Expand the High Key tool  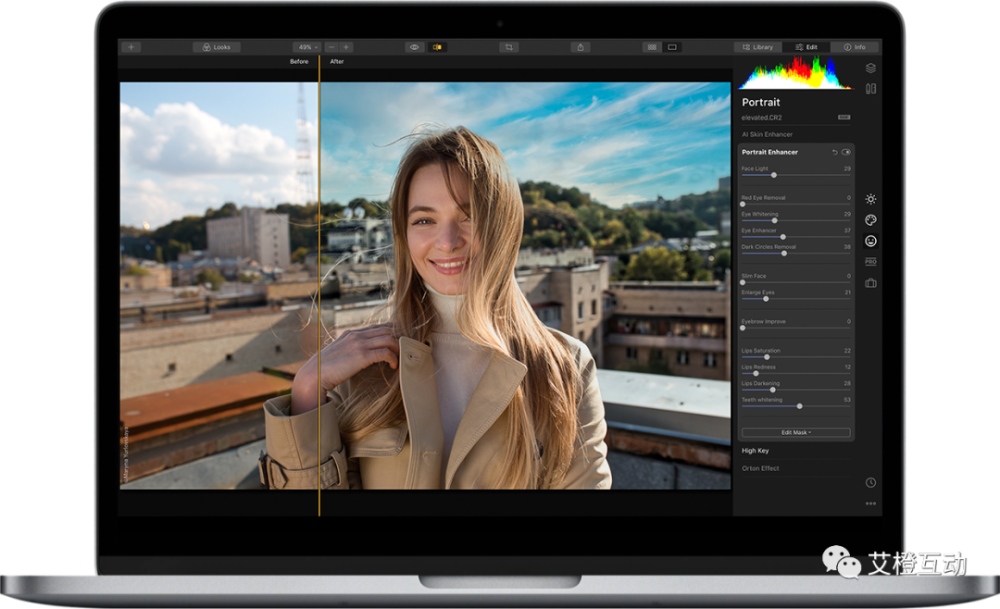click(756, 451)
